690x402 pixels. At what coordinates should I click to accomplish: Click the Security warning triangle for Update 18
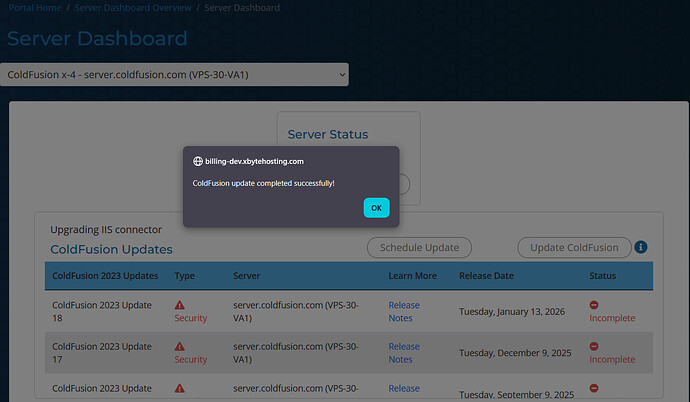click(x=180, y=305)
